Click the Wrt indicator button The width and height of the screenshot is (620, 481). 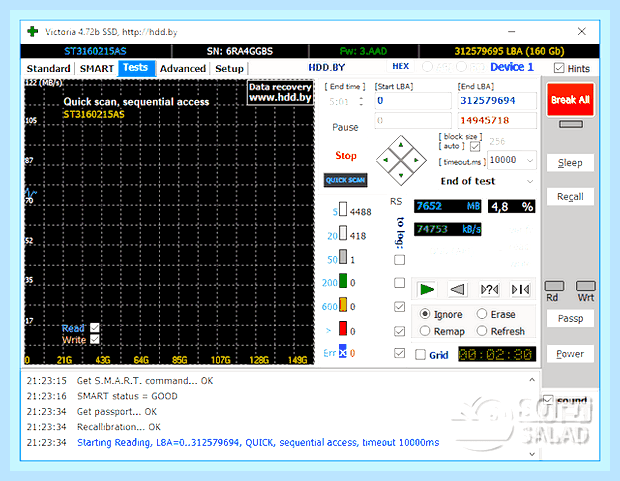[586, 286]
